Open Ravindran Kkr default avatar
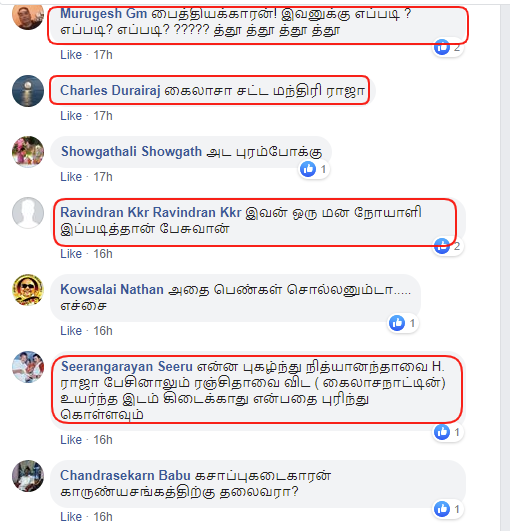This screenshot has height=531, width=510. pos(28,213)
